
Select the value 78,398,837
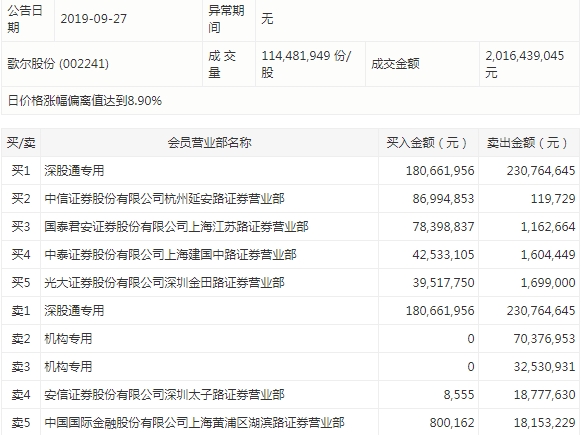[443, 226]
